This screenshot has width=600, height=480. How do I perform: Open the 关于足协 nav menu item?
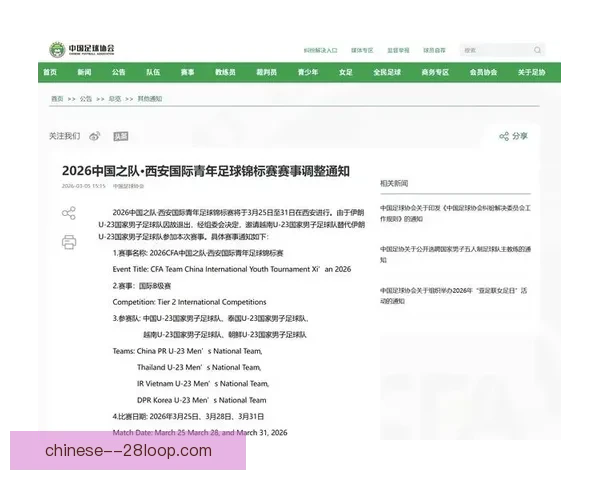pyautogui.click(x=532, y=72)
